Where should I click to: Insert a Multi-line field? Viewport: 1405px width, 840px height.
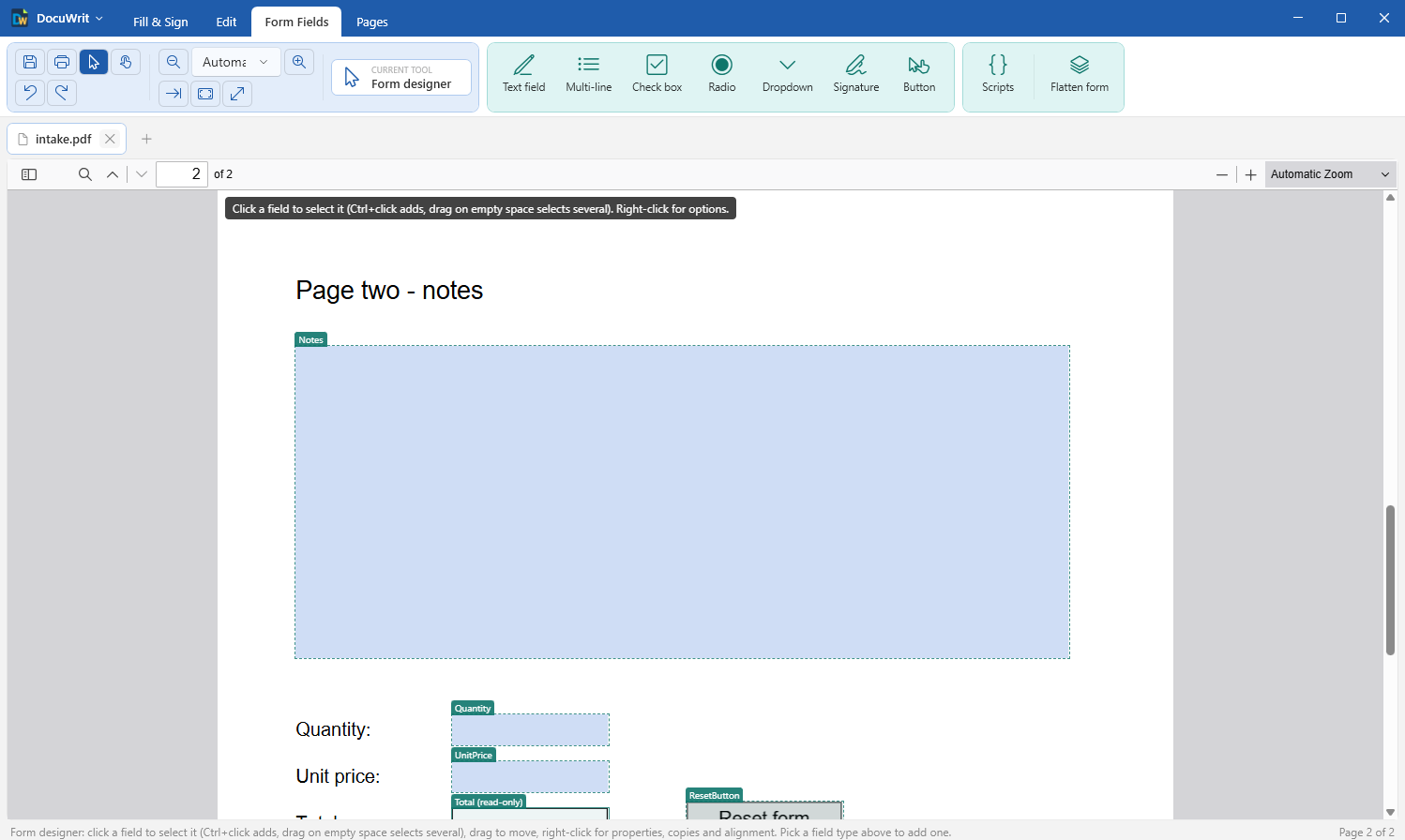click(589, 74)
